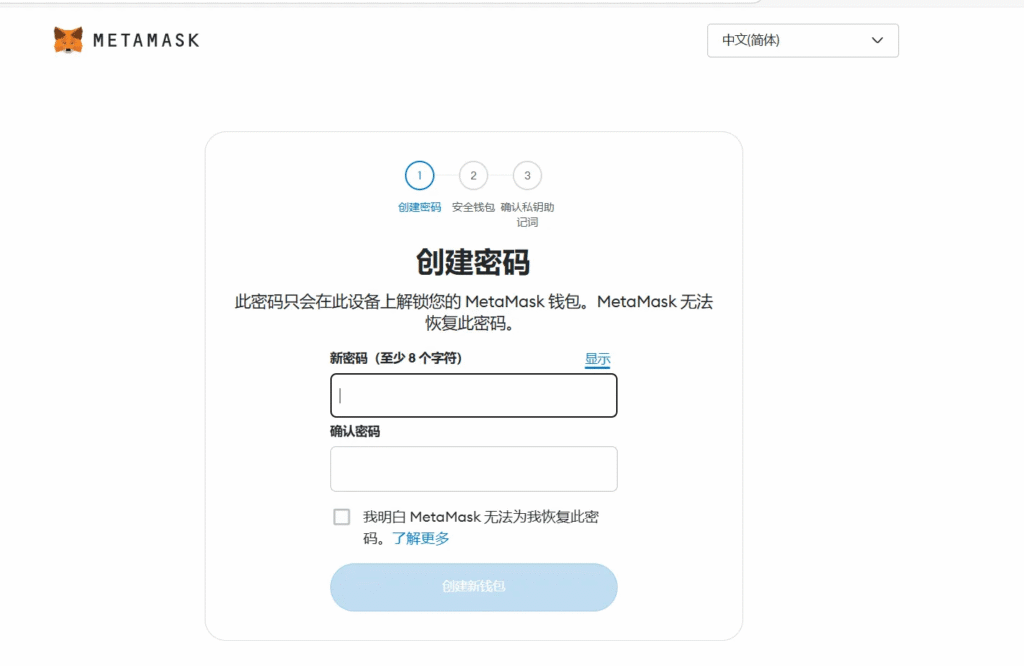The image size is (1024, 666).
Task: Click the 创建密码 step label
Action: [x=419, y=207]
